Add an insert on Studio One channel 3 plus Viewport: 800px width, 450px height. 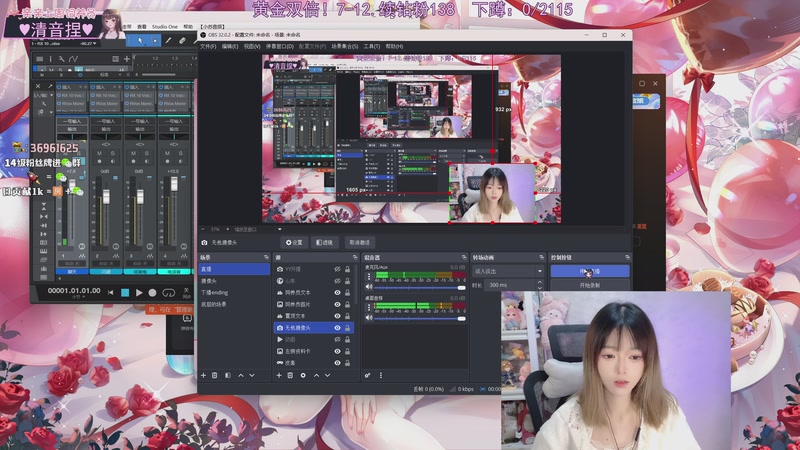[154, 87]
